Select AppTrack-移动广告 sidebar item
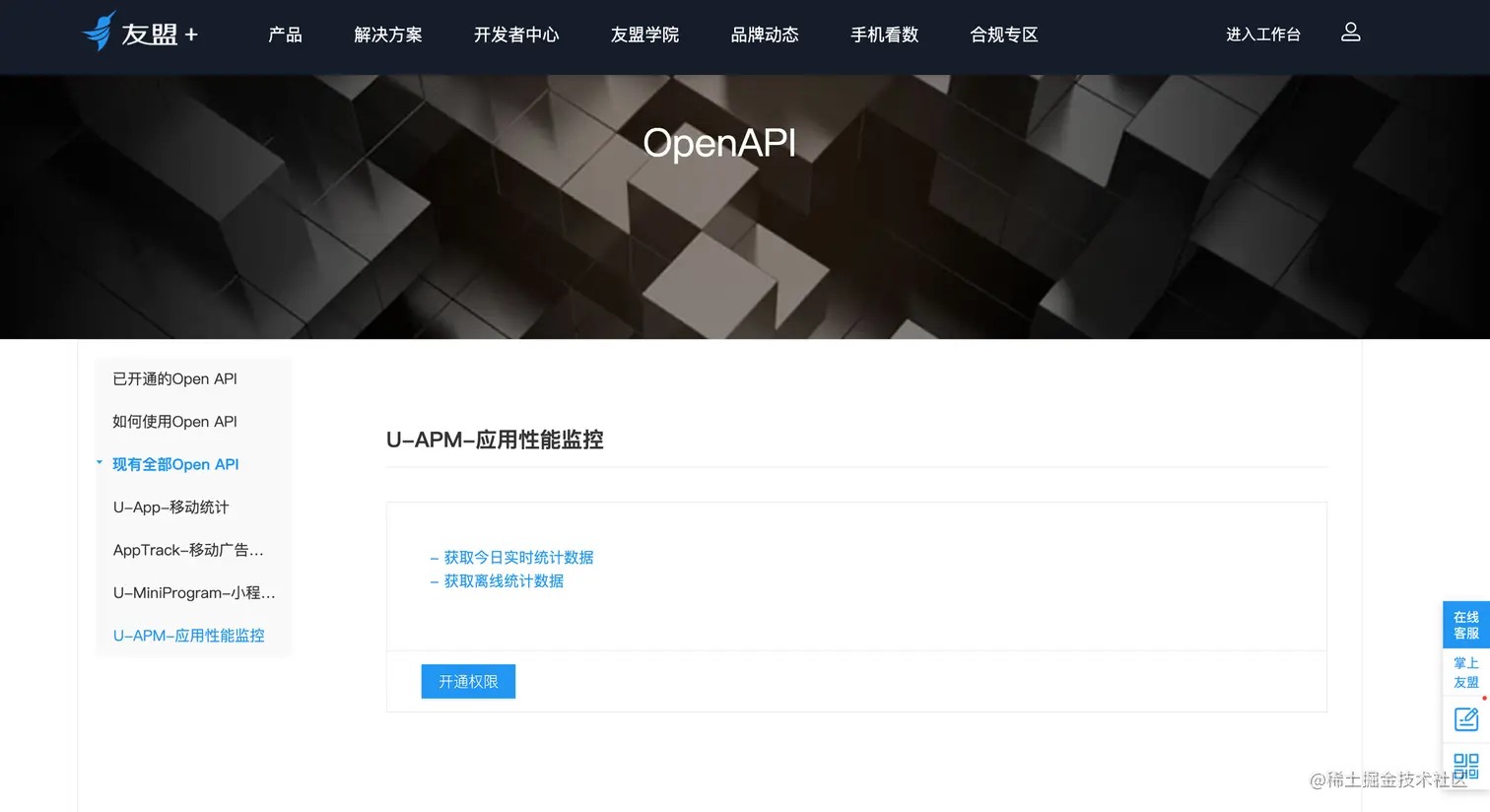 tap(188, 550)
